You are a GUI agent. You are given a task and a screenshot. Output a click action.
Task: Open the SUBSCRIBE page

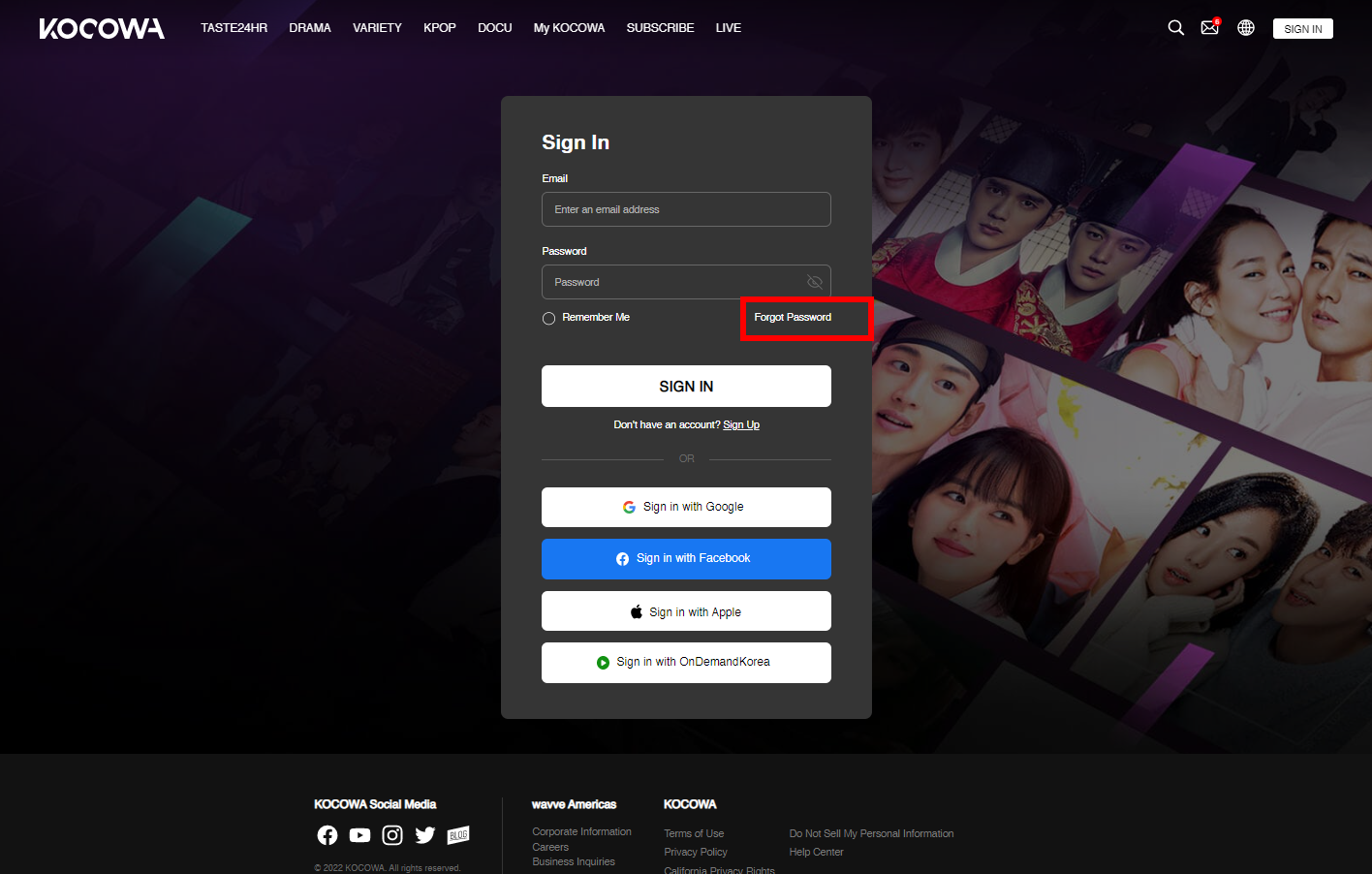(x=660, y=28)
